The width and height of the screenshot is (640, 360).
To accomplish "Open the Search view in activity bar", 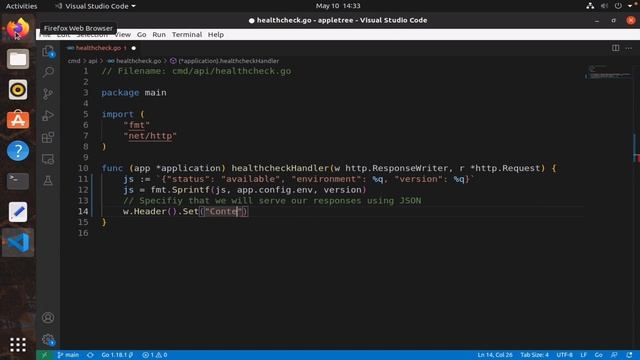I will point(48,72).
